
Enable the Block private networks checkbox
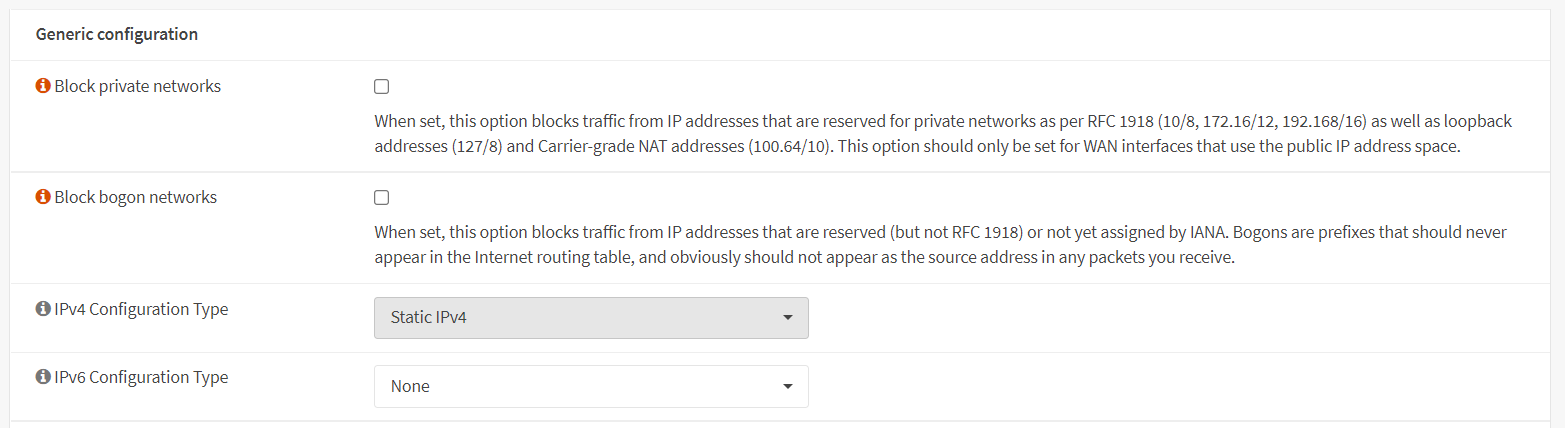point(382,87)
